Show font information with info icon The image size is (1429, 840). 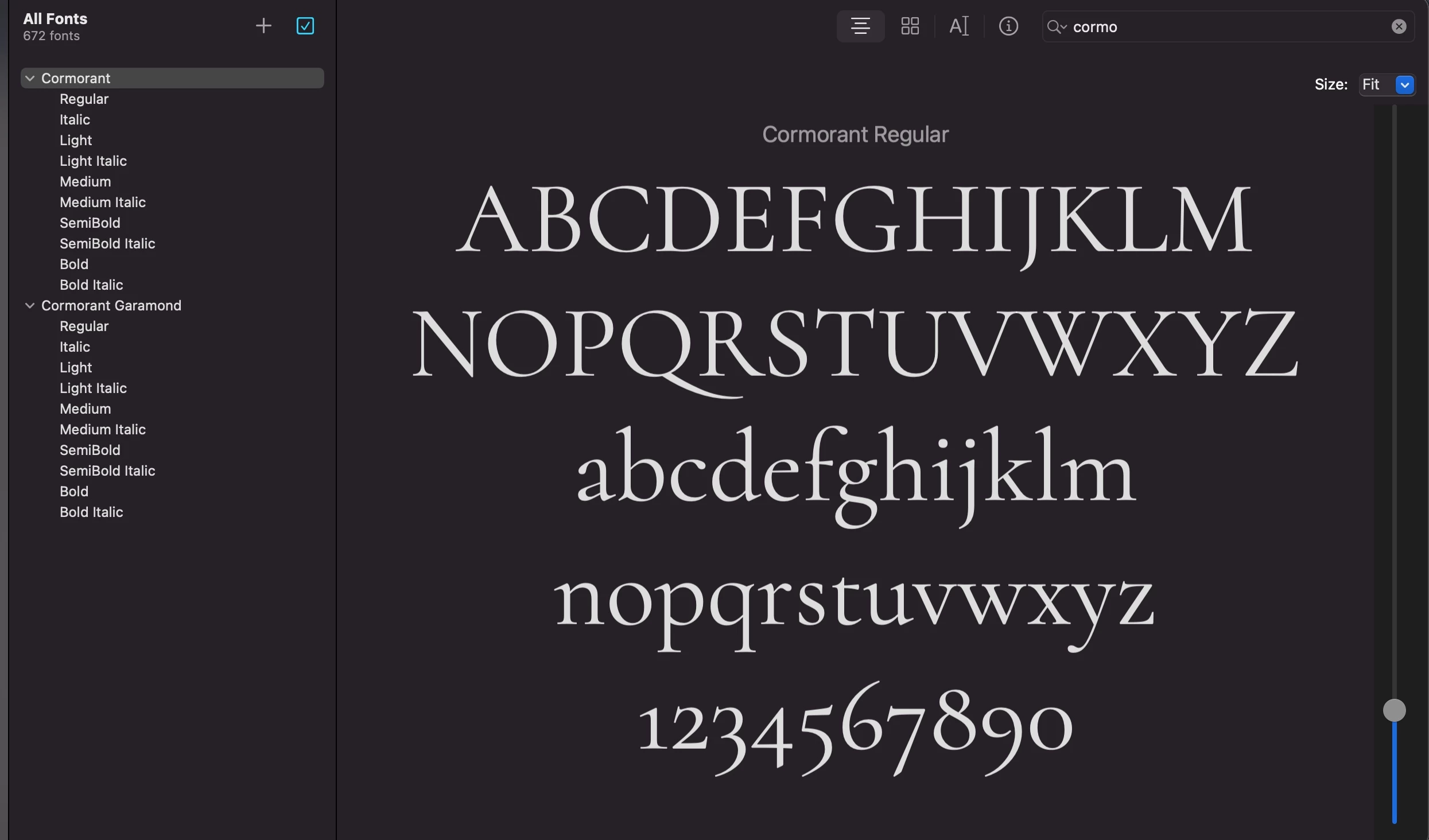(1008, 26)
